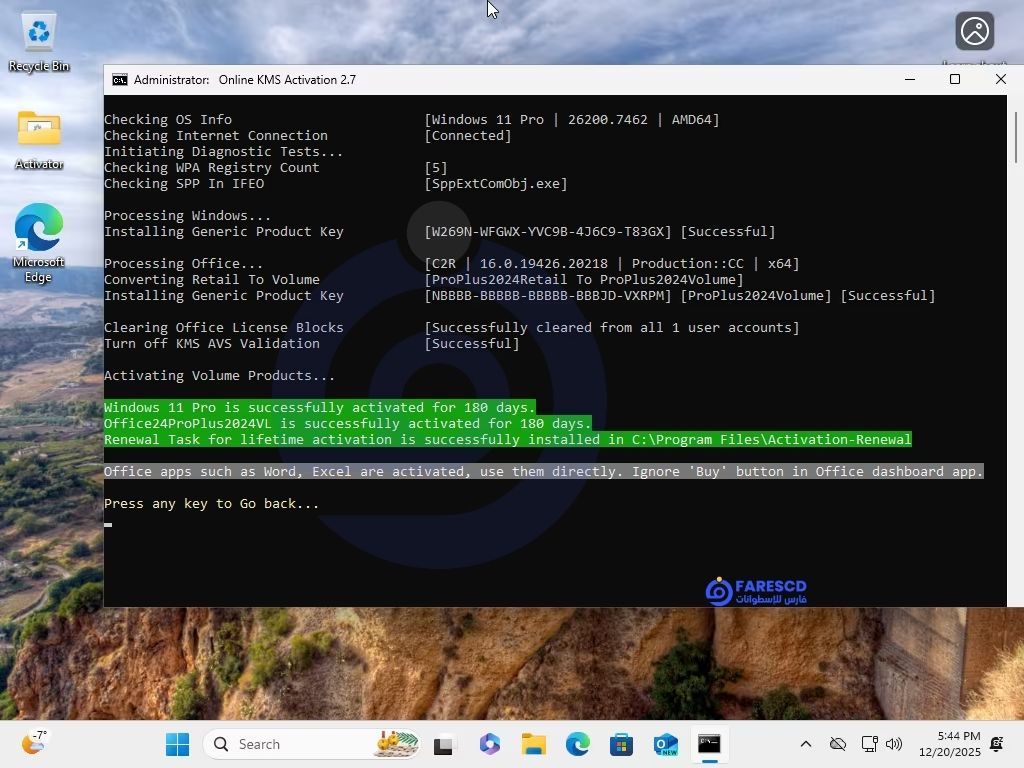Screen dimensions: 1024x768
Task: Open Microsoft Store from the taskbar
Action: tap(621, 745)
